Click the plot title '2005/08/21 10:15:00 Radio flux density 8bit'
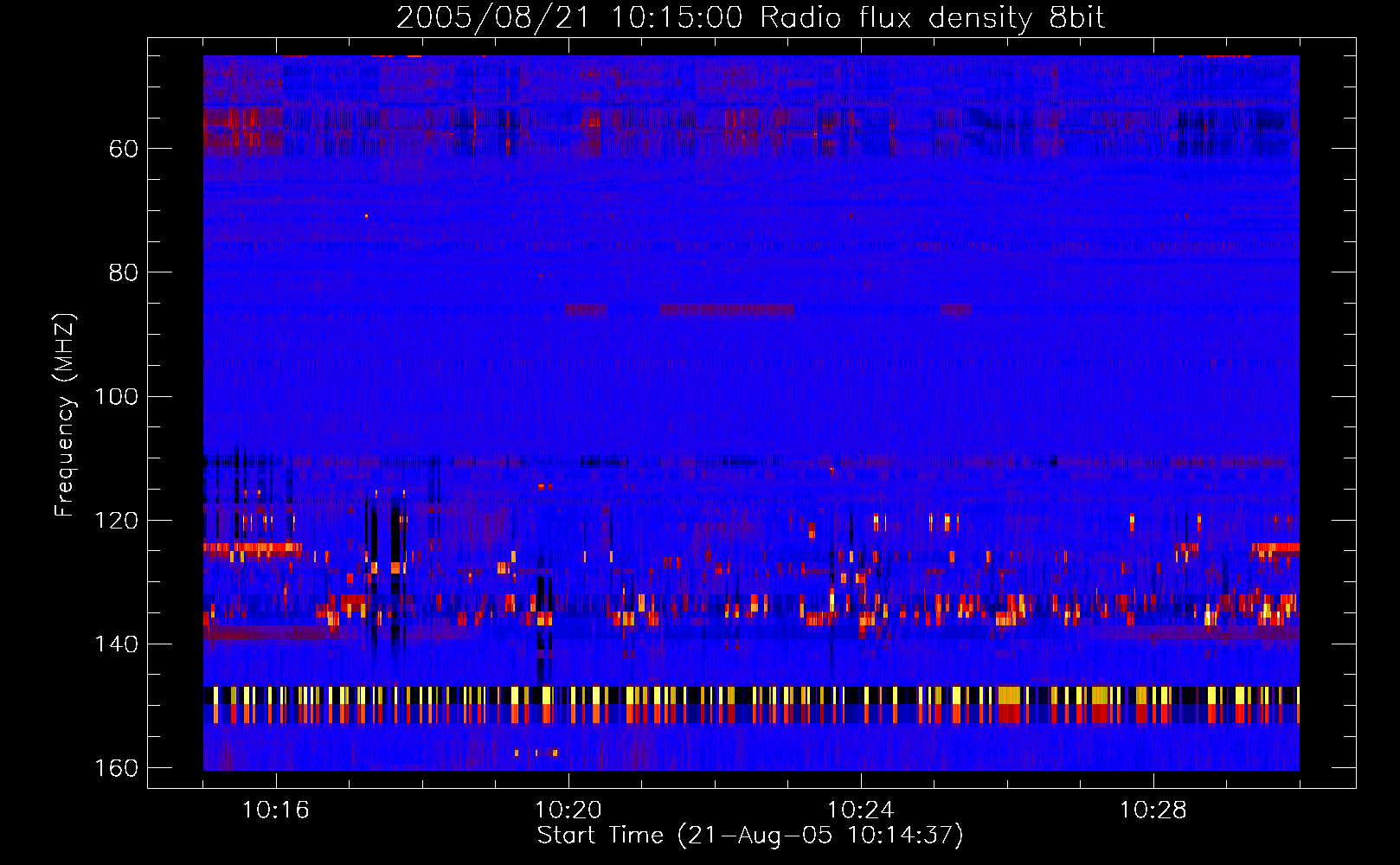The height and width of the screenshot is (865, 1400). [750, 18]
